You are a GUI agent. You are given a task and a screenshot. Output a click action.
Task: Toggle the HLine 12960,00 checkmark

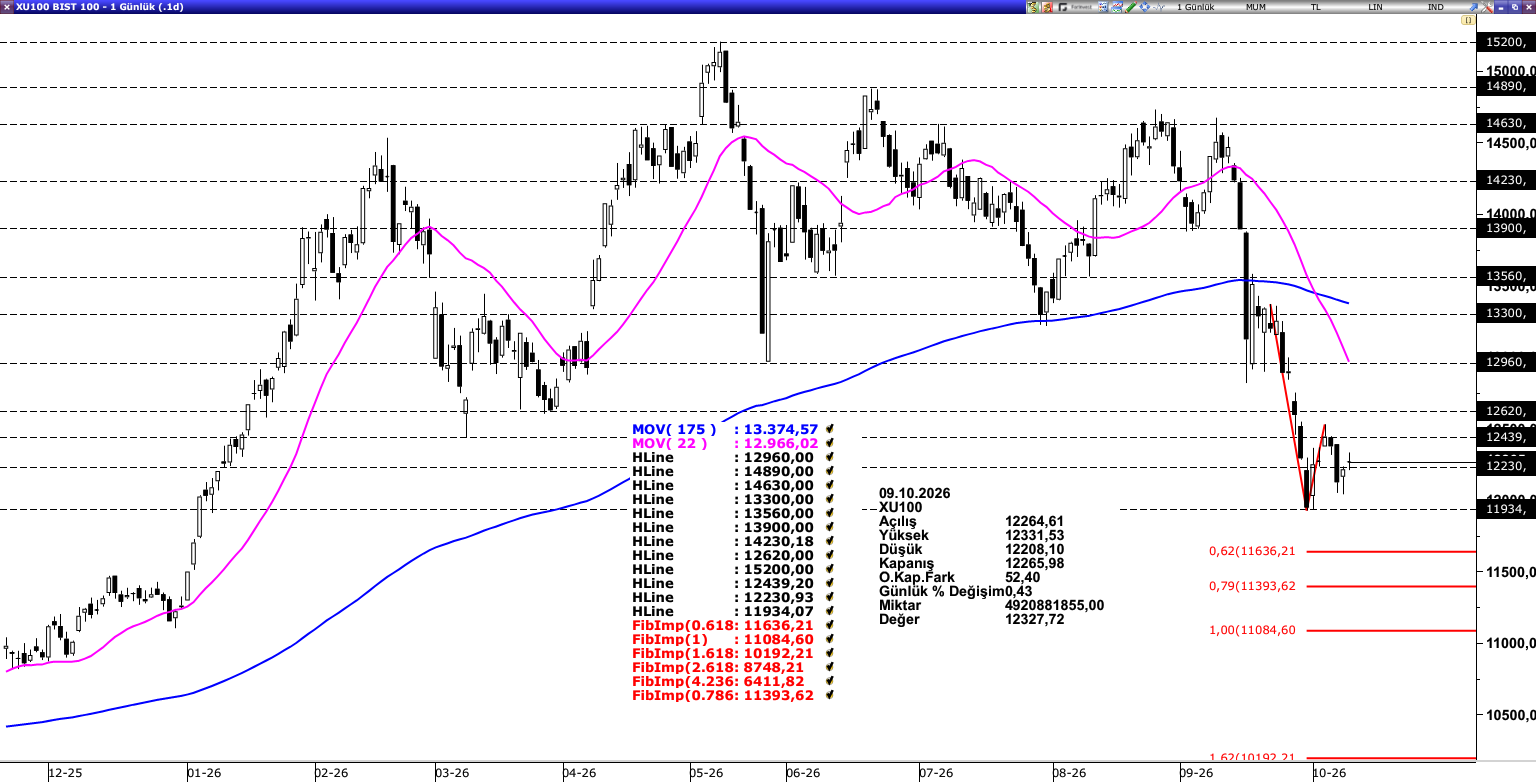[829, 457]
